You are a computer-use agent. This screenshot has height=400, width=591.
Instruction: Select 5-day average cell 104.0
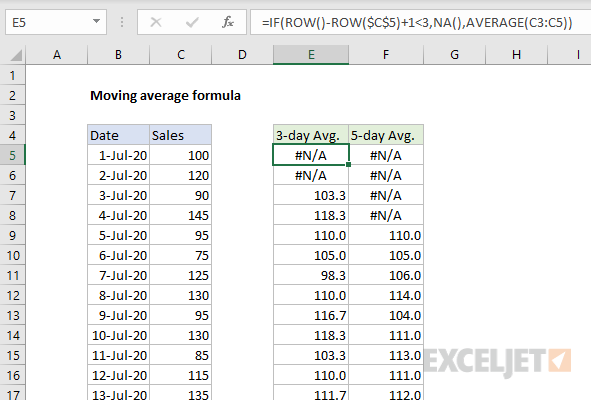point(386,315)
